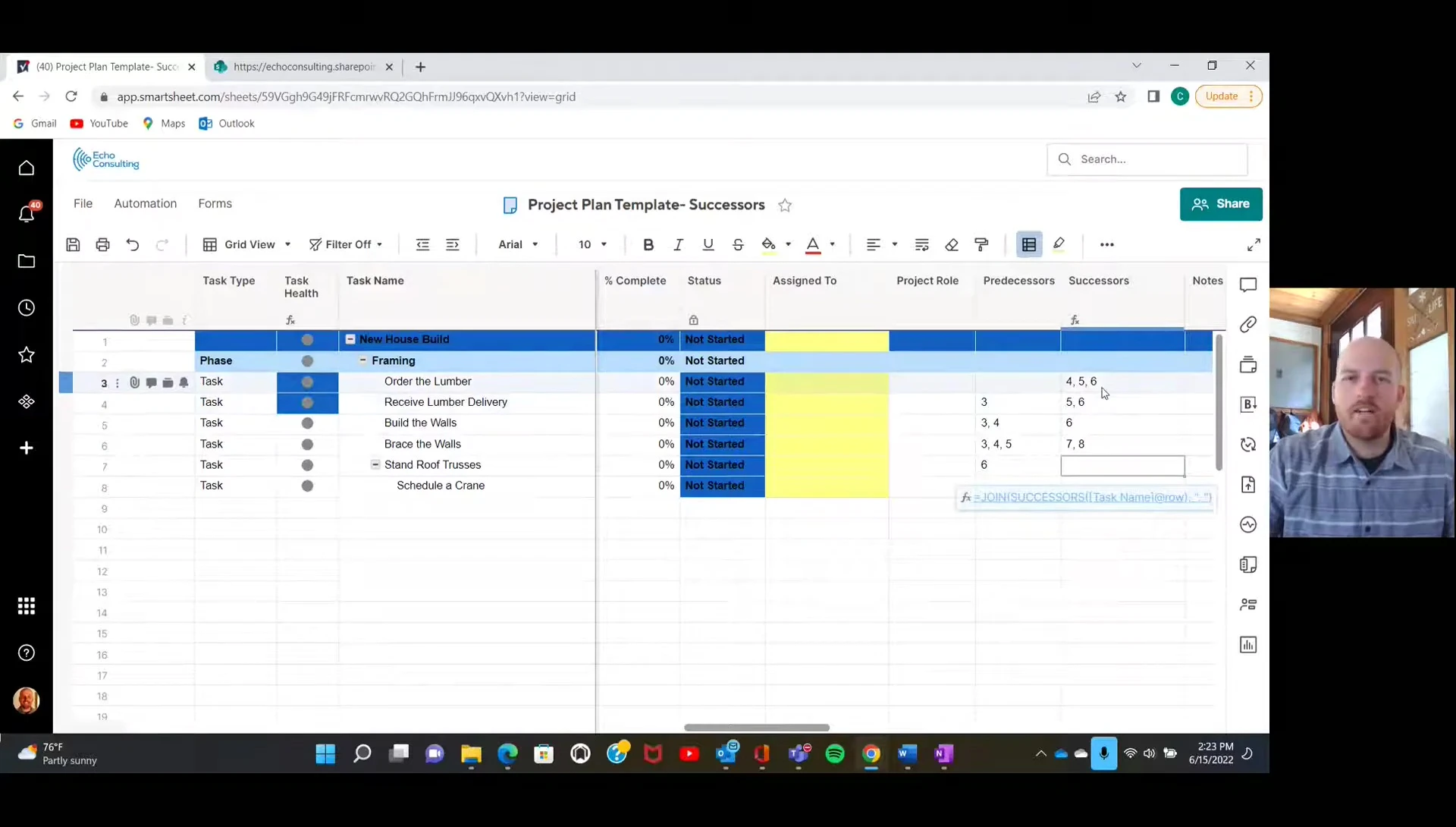The image size is (1456, 827).
Task: Open Arial font dropdown
Action: pos(518,244)
